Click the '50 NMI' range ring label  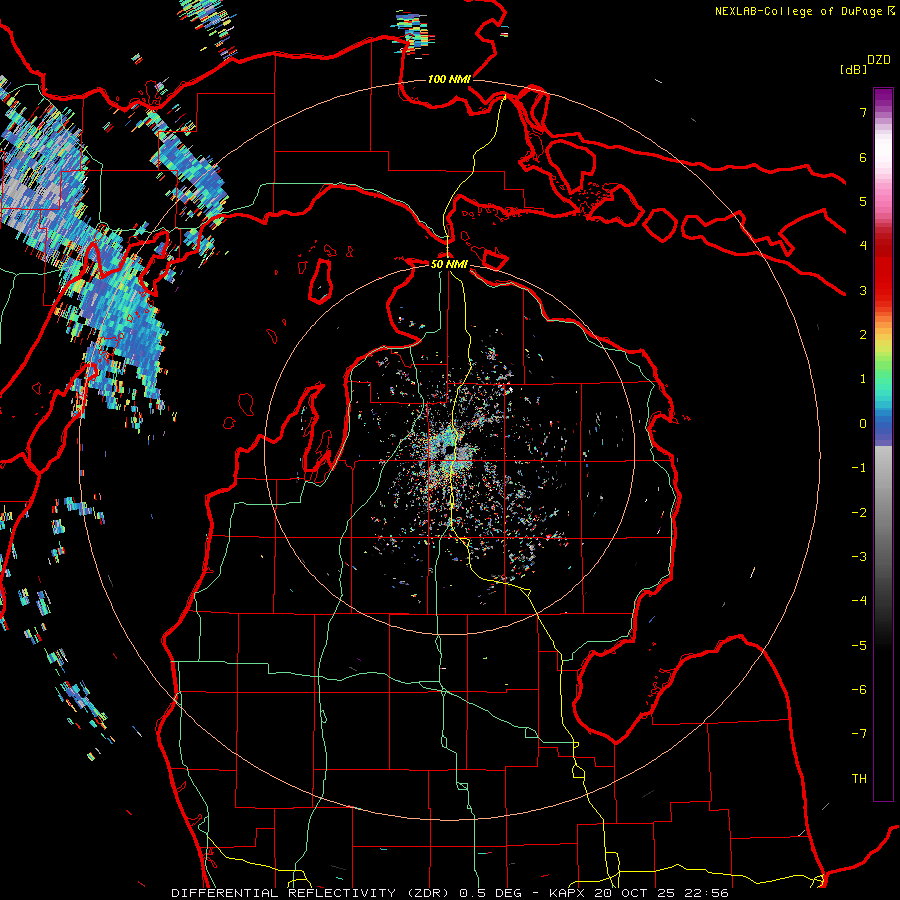point(449,264)
